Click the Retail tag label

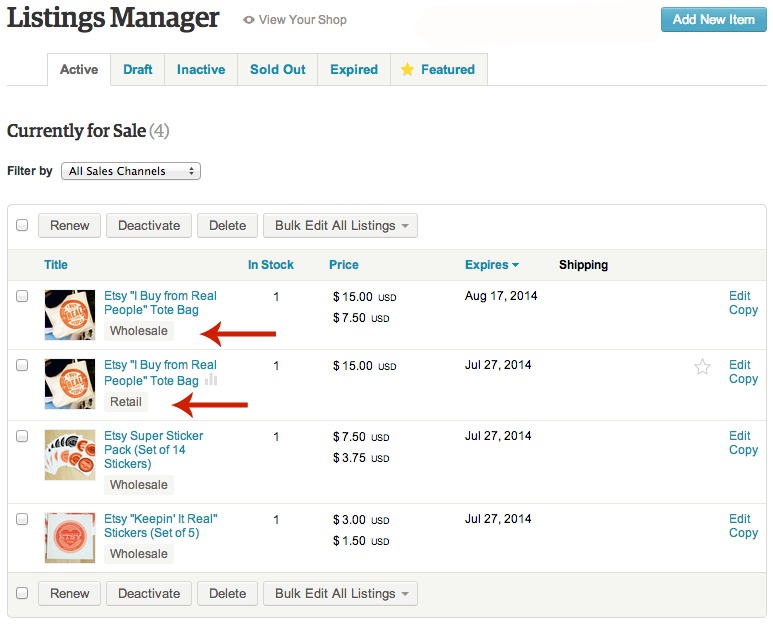coord(126,402)
